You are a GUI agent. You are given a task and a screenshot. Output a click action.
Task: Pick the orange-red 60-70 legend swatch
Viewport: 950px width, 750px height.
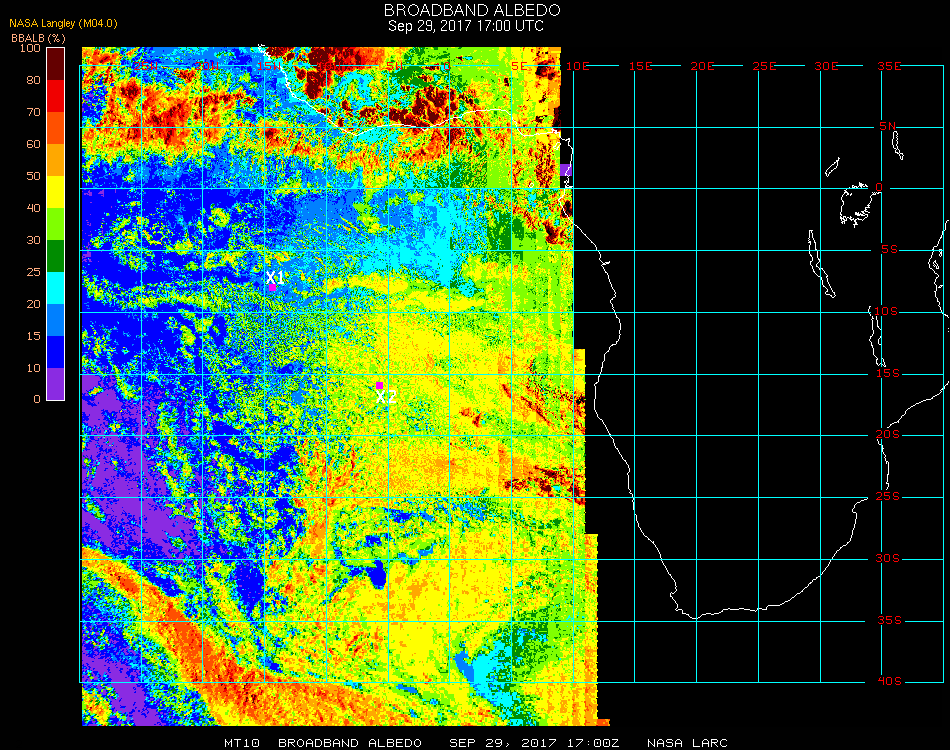(56, 128)
